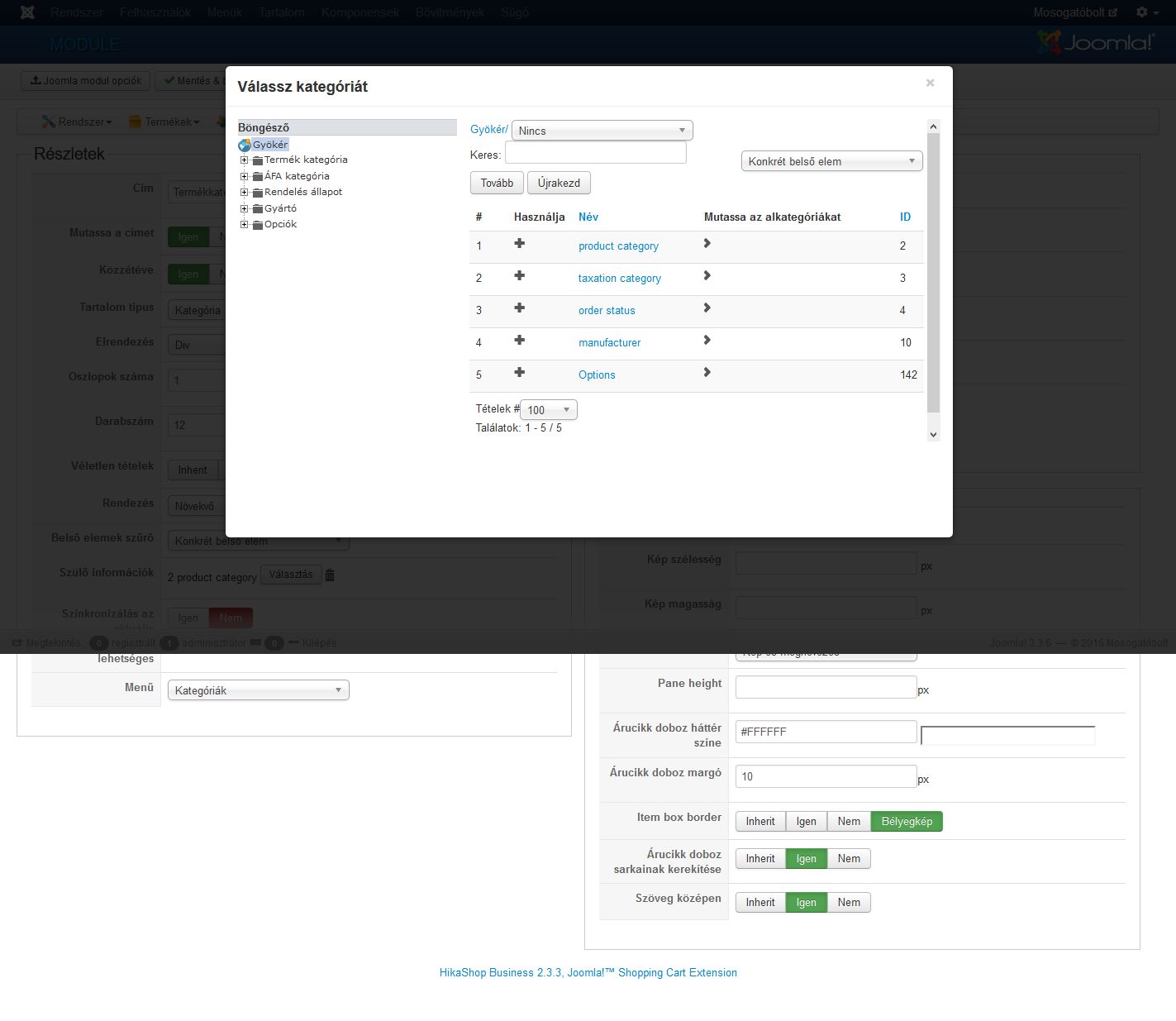This screenshot has width=1176, height=1021.
Task: Click the dialog scrollbar down arrow
Action: pos(934,435)
